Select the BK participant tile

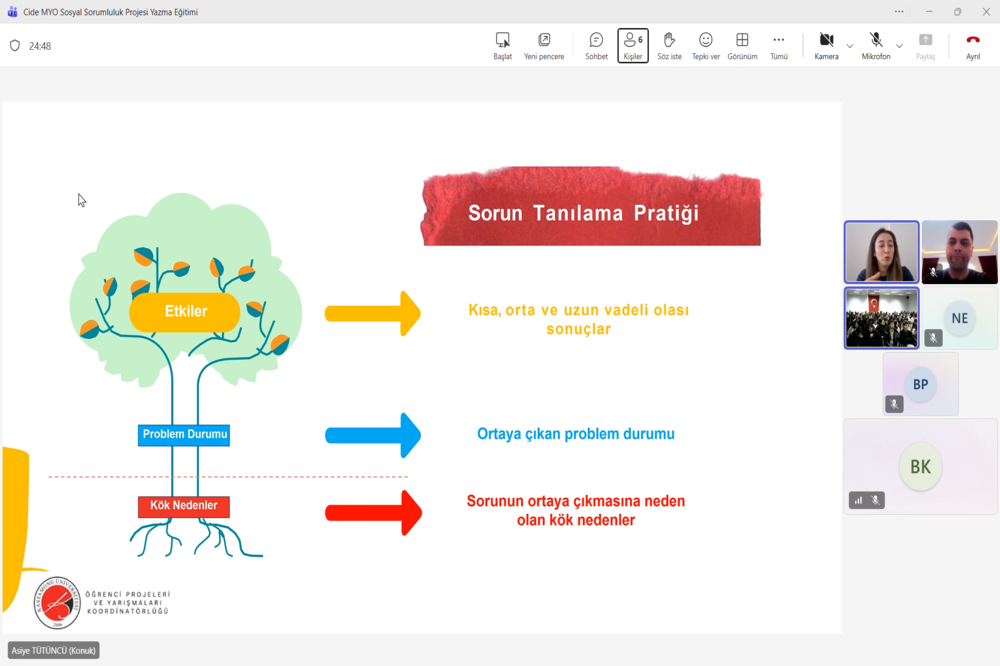pos(920,466)
